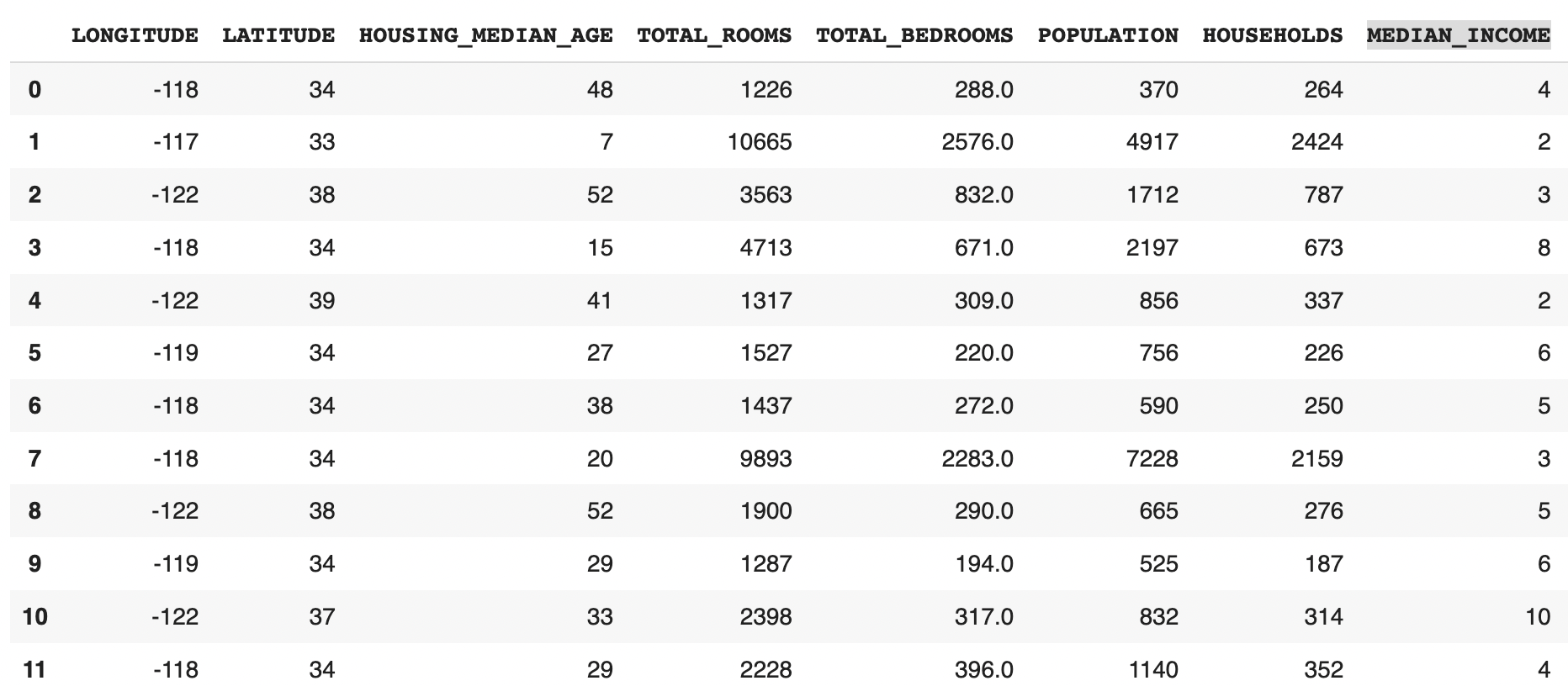Viewport: 1568px width, 686px height.
Task: Click total bedrooms cell 2576.0
Action: 977,141
